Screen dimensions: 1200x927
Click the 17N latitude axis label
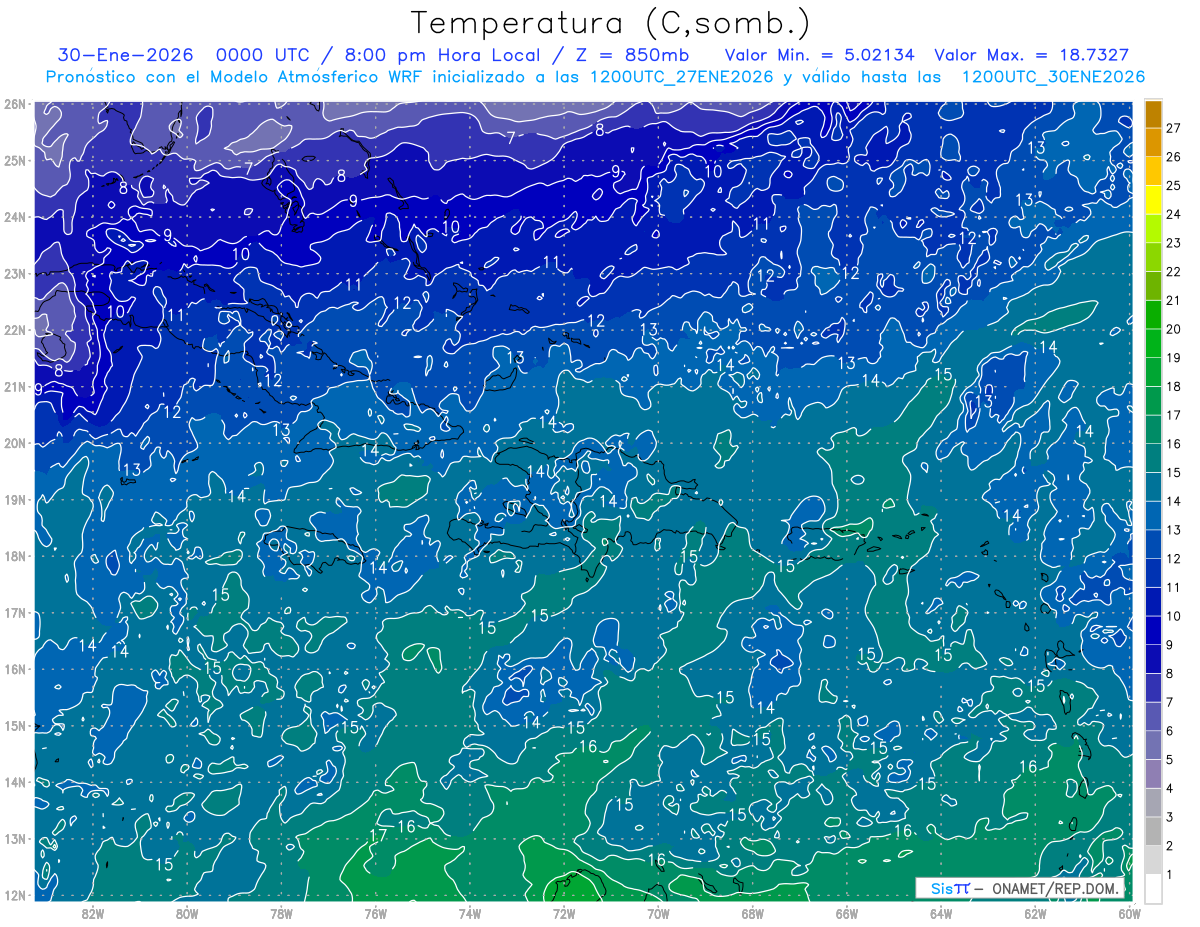pos(14,612)
